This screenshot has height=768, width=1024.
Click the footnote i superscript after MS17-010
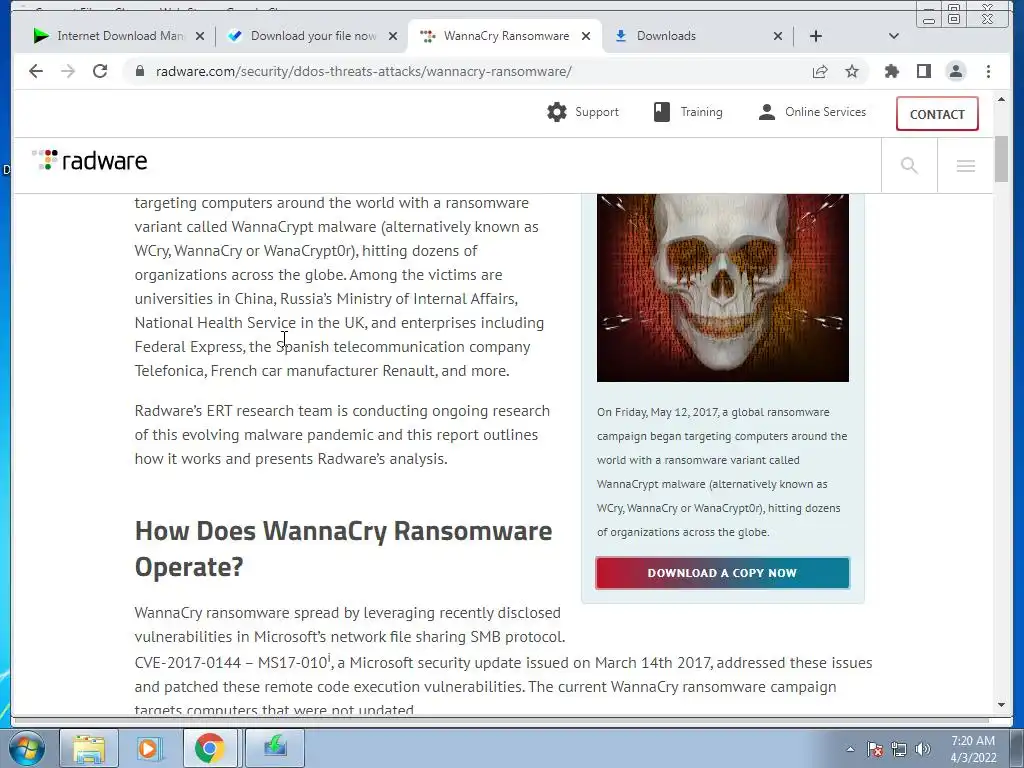(x=329, y=657)
